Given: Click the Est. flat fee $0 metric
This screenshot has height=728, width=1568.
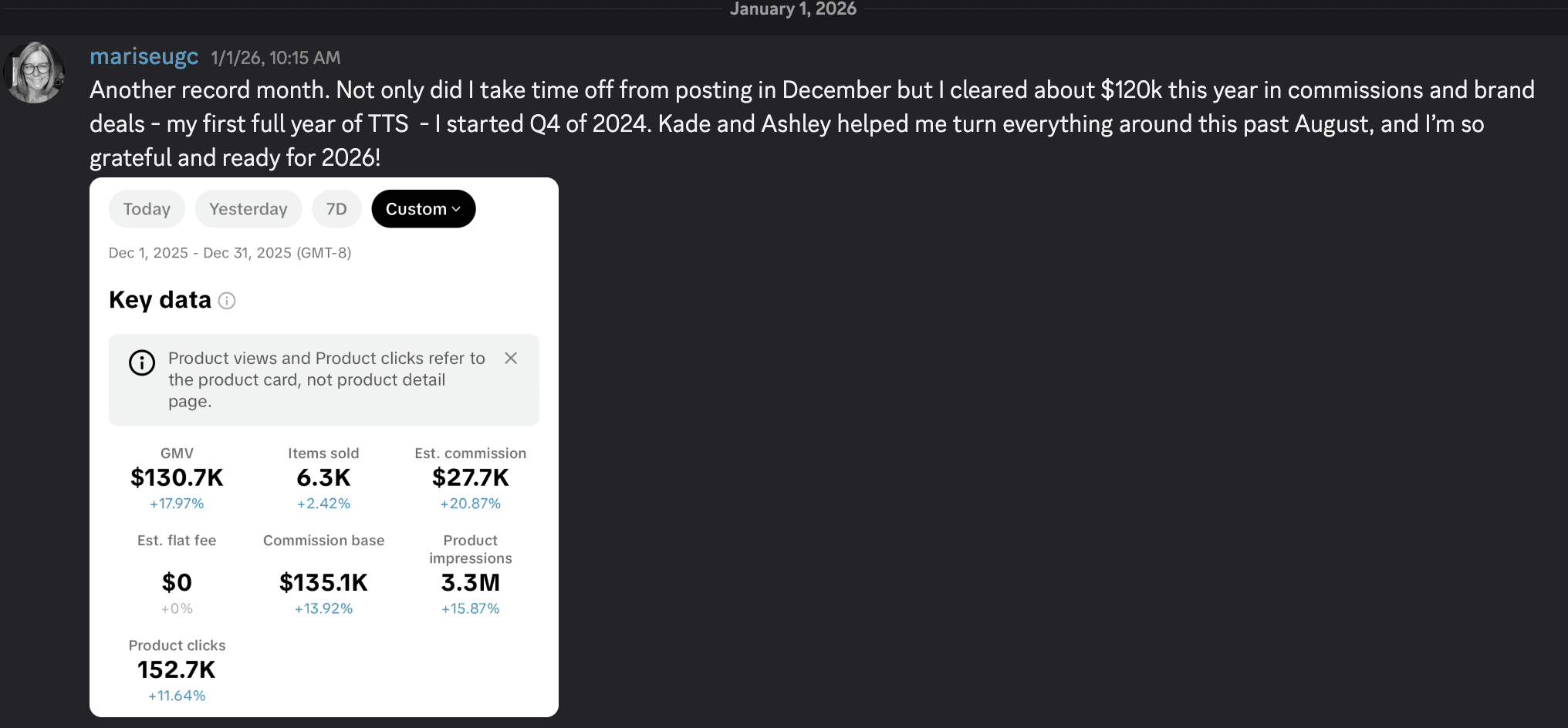Looking at the screenshot, I should pyautogui.click(x=177, y=582).
